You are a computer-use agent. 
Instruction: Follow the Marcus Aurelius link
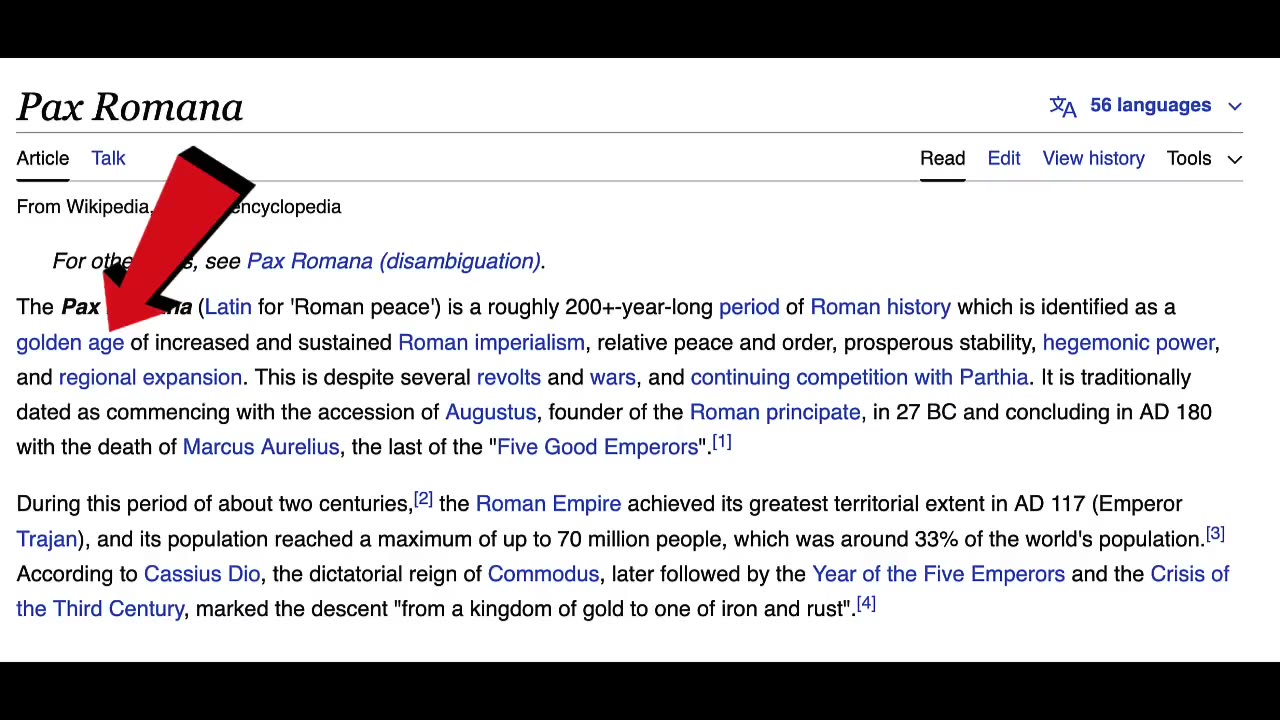261,447
